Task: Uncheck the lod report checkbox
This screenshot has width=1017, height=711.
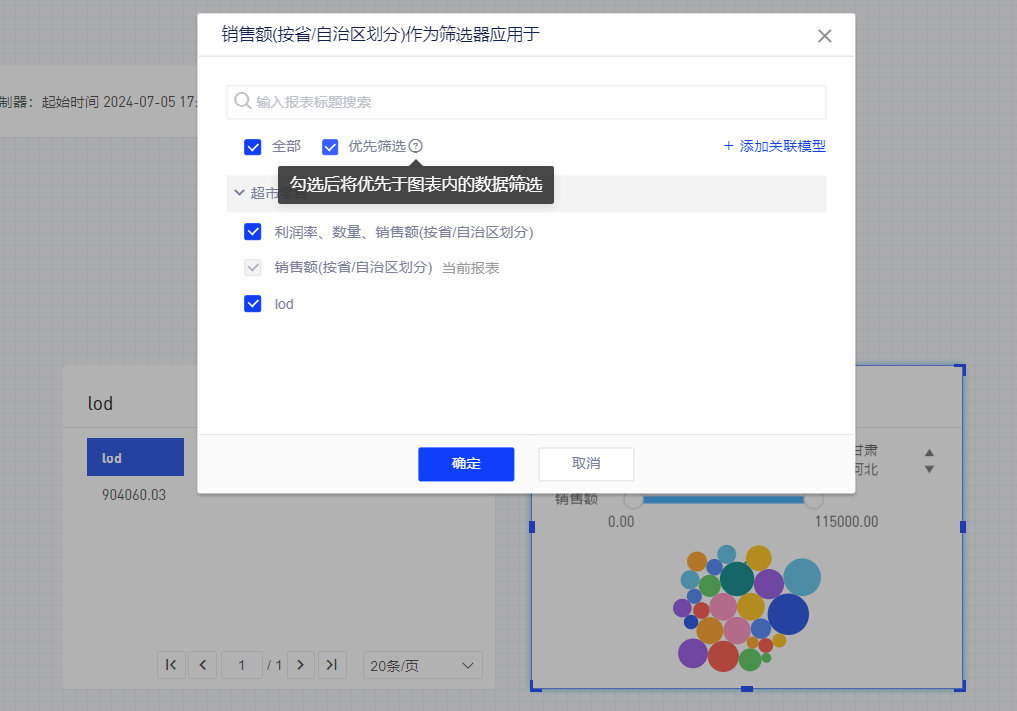Action: 253,304
